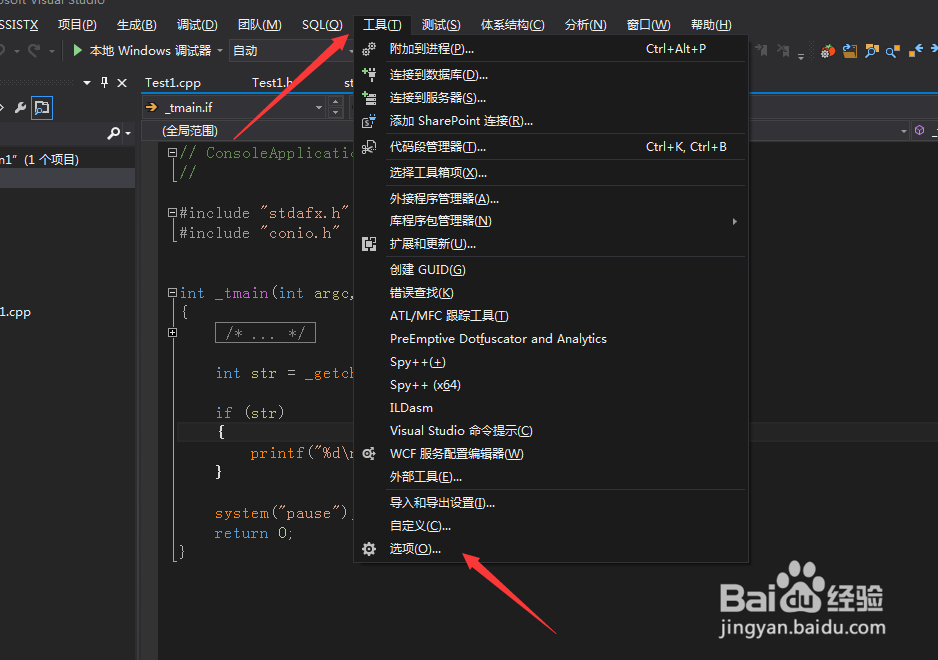Click the navigate-back arrow with orange square

915,51
